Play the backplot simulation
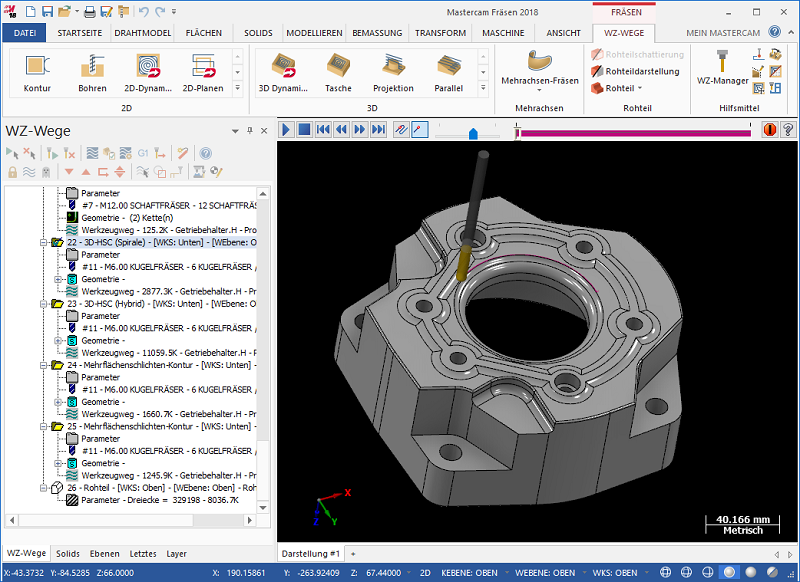 (x=286, y=130)
